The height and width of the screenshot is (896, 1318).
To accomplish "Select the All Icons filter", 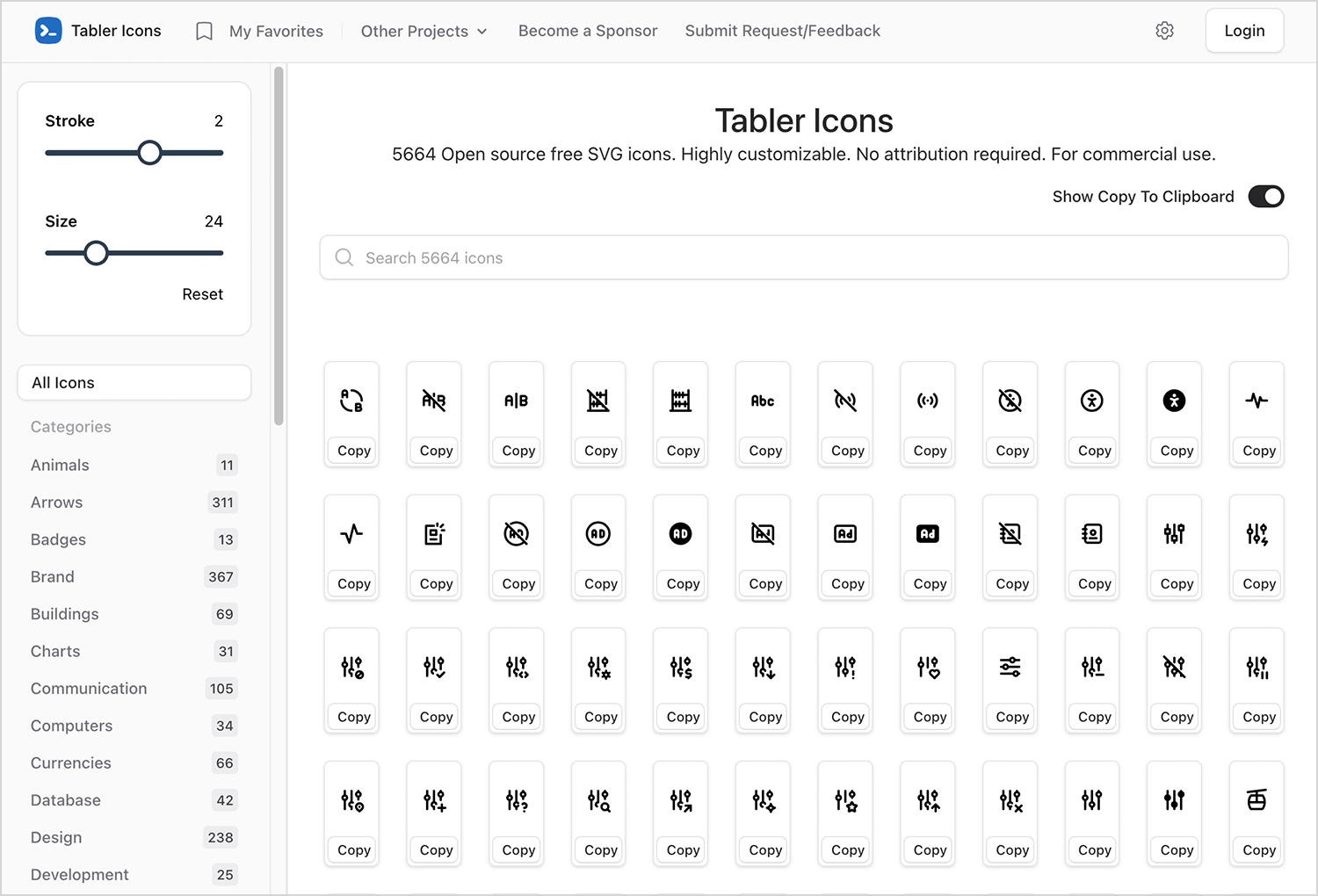I will (x=134, y=383).
